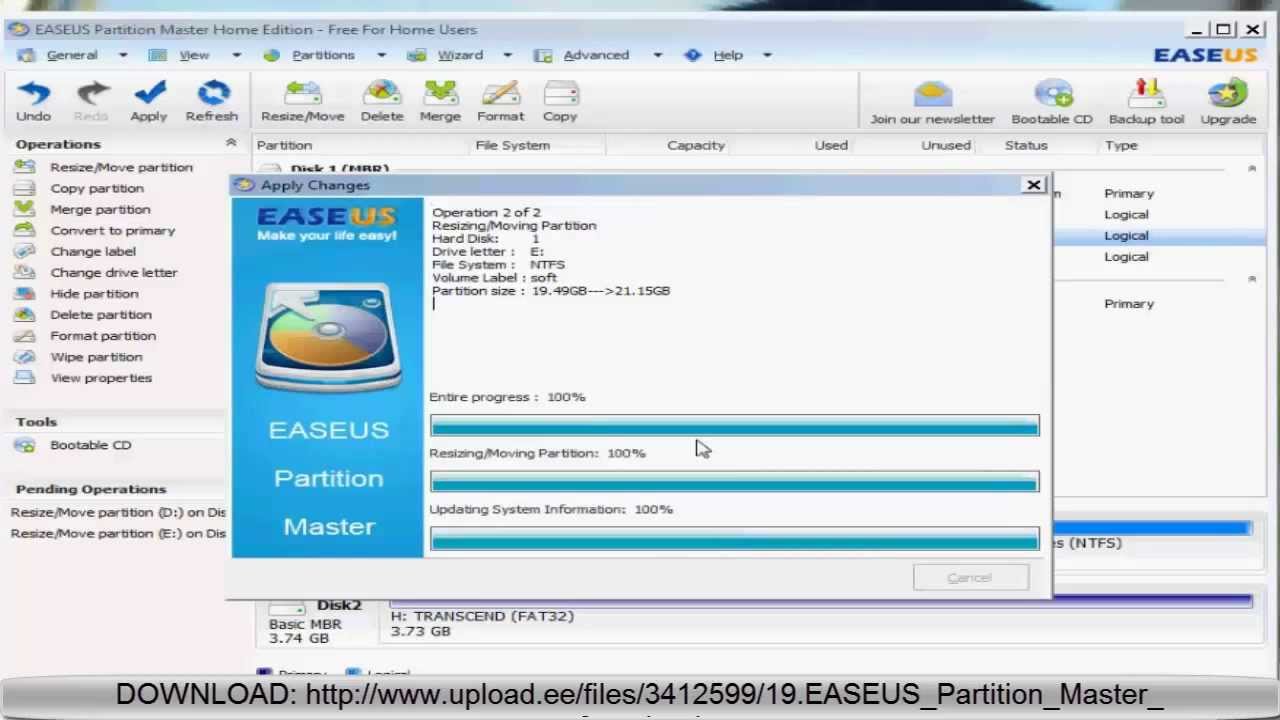Image resolution: width=1280 pixels, height=720 pixels.
Task: Select Wipe partition in Operations list
Action: coord(96,357)
